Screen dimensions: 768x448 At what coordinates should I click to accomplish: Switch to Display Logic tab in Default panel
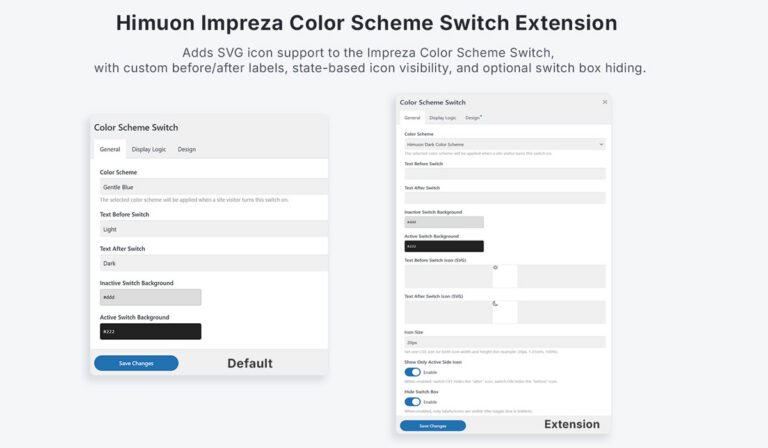click(x=149, y=149)
